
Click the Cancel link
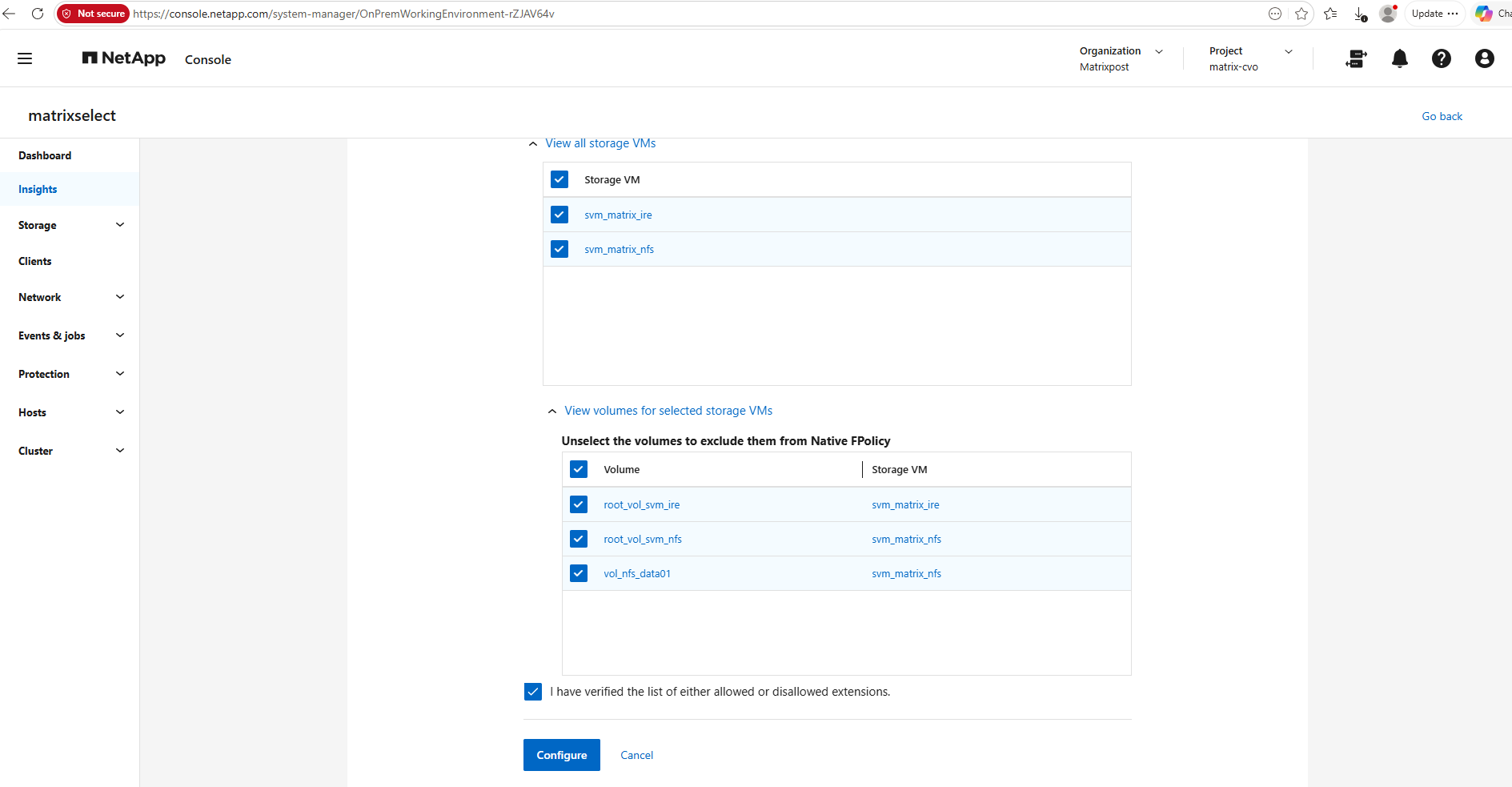click(637, 755)
